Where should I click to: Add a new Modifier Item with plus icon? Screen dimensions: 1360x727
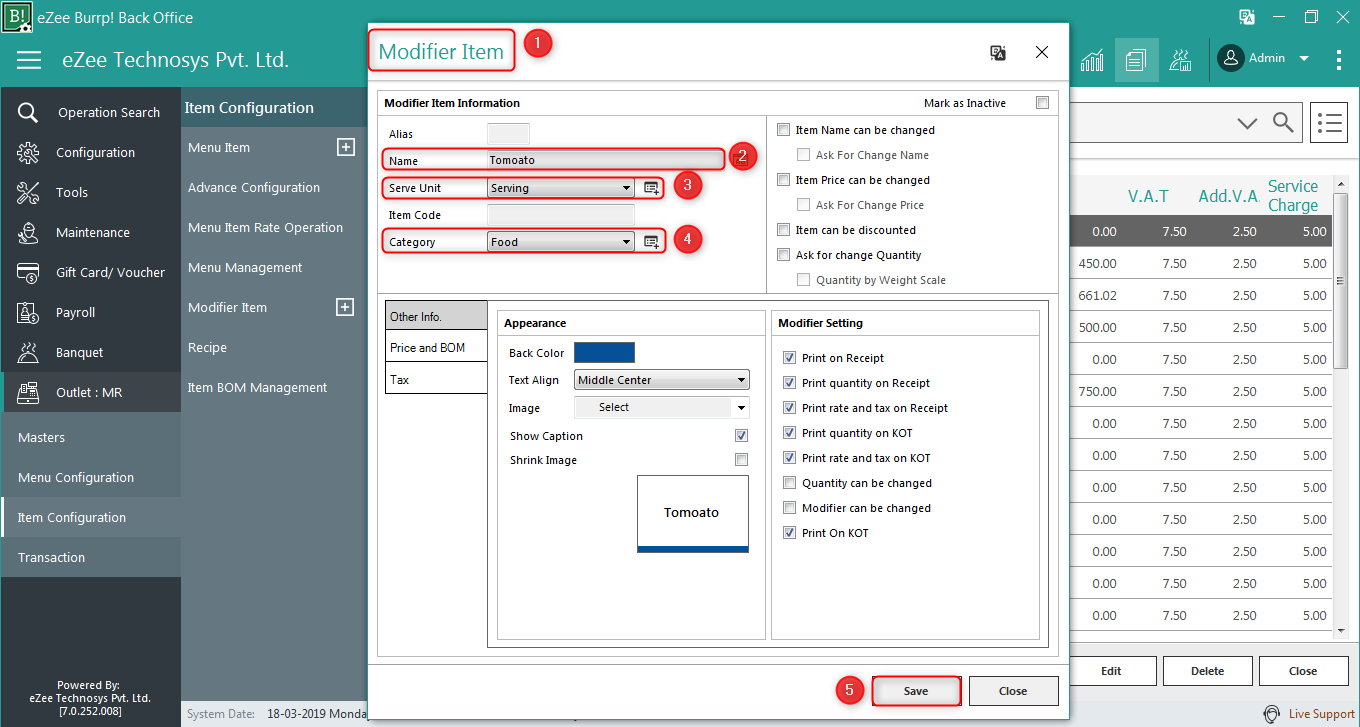345,307
